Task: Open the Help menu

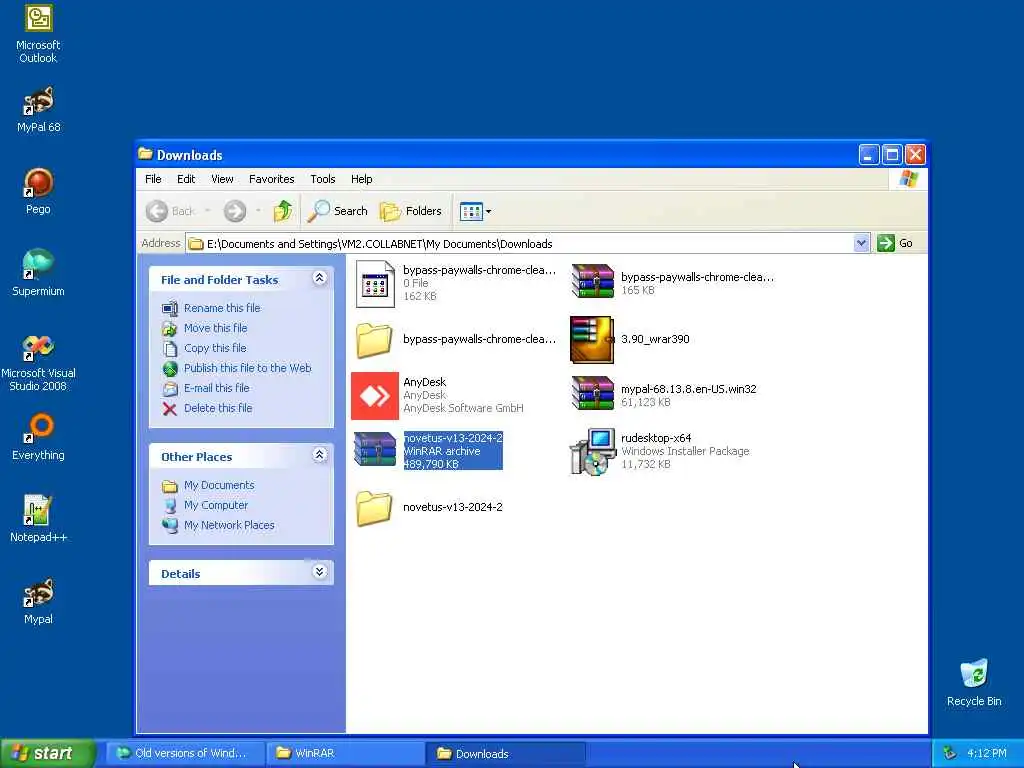Action: coord(362,179)
